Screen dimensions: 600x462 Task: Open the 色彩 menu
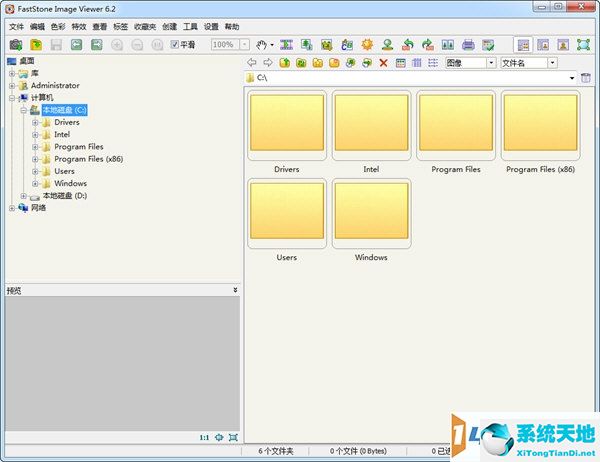[58, 26]
